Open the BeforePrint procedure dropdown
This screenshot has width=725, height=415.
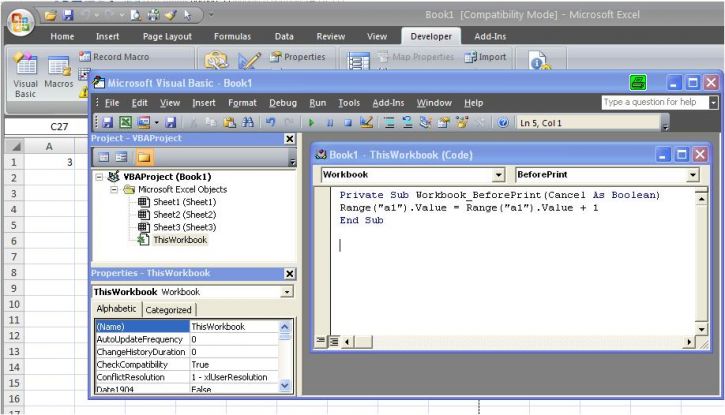693,175
